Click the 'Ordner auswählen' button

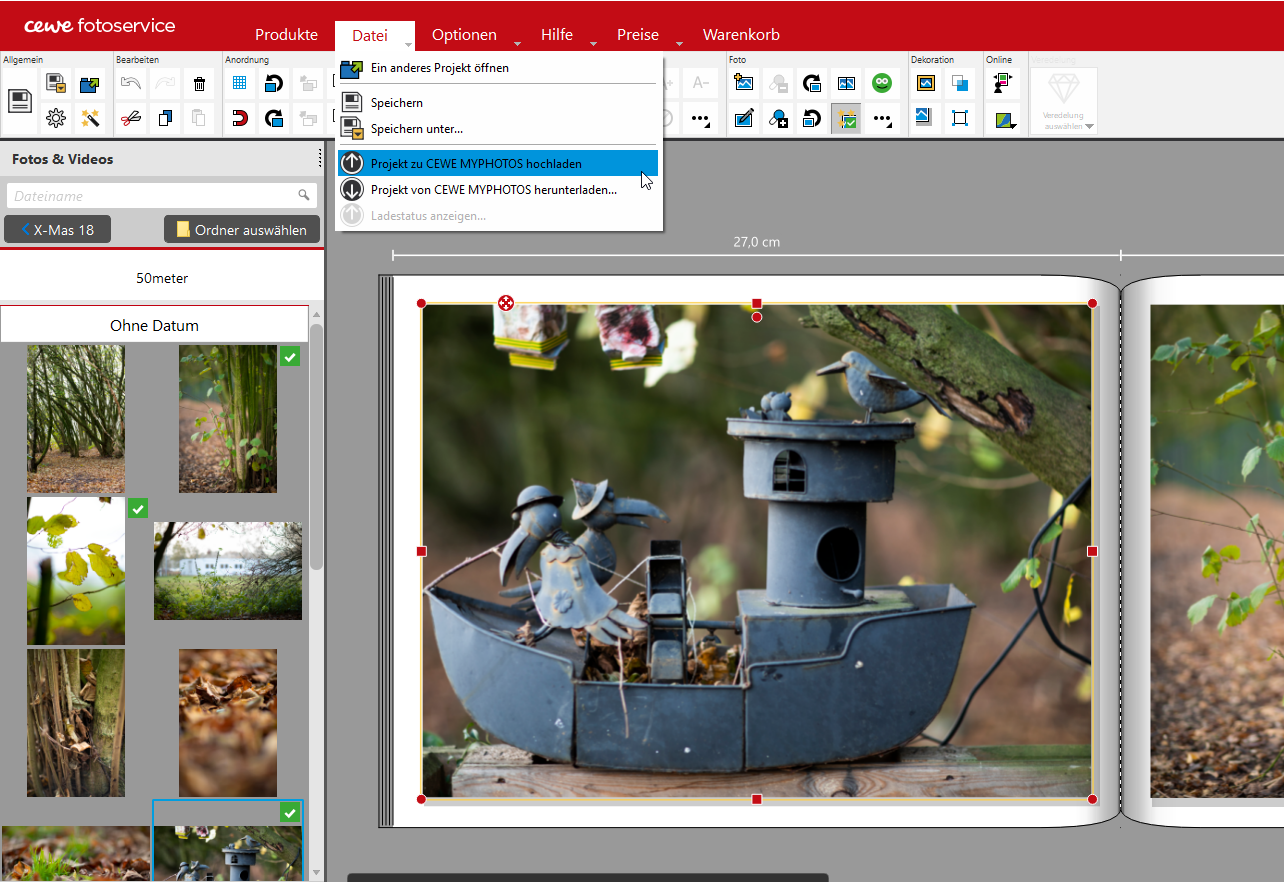tap(242, 229)
